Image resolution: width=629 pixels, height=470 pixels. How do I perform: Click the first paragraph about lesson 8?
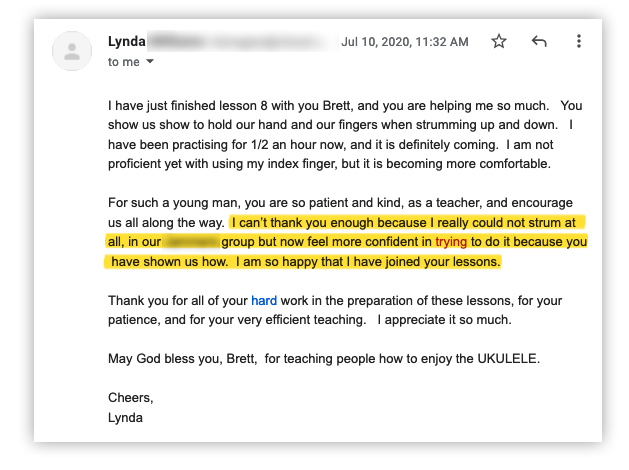(x=345, y=135)
